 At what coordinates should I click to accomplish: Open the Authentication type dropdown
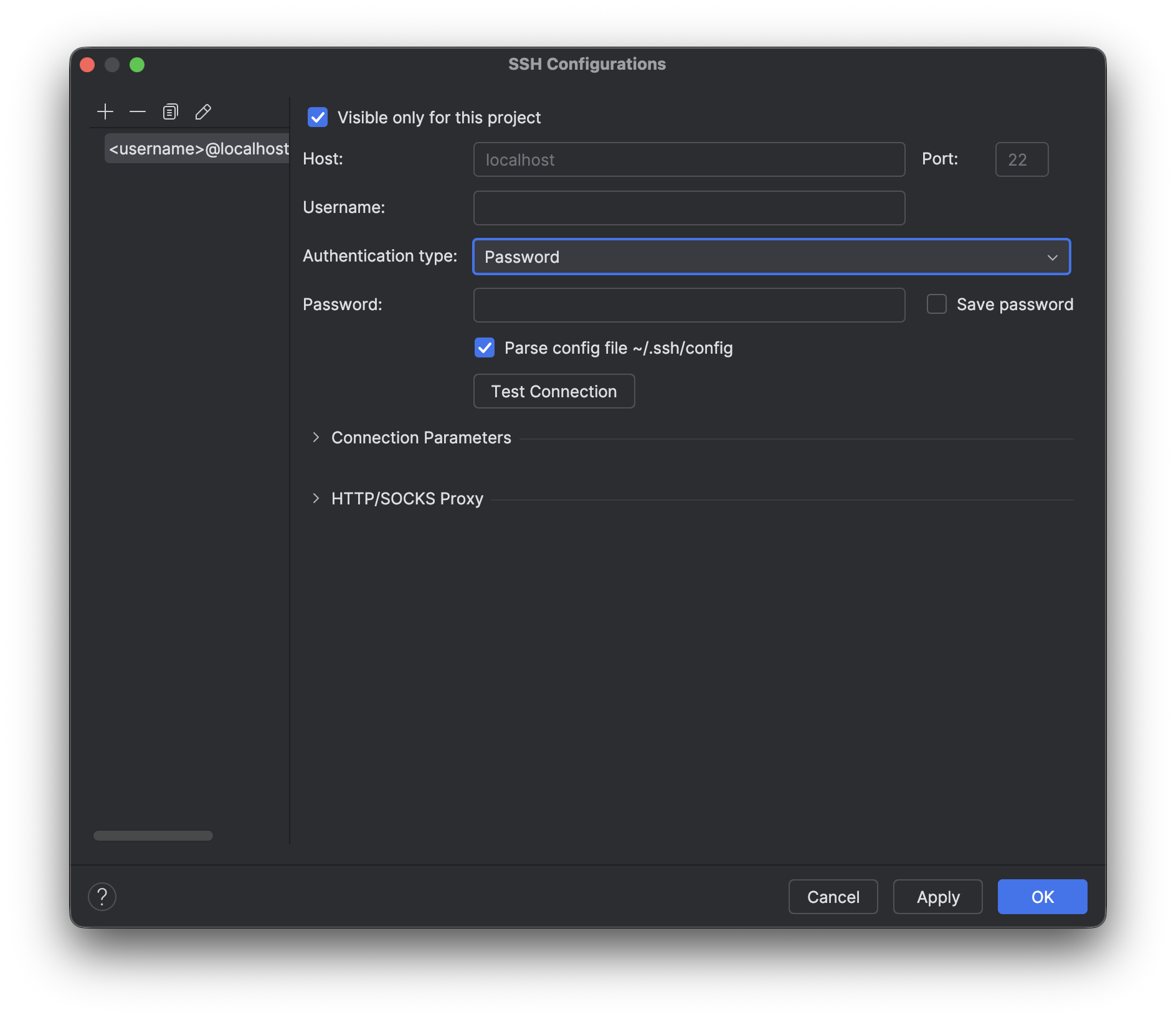[x=1052, y=257]
